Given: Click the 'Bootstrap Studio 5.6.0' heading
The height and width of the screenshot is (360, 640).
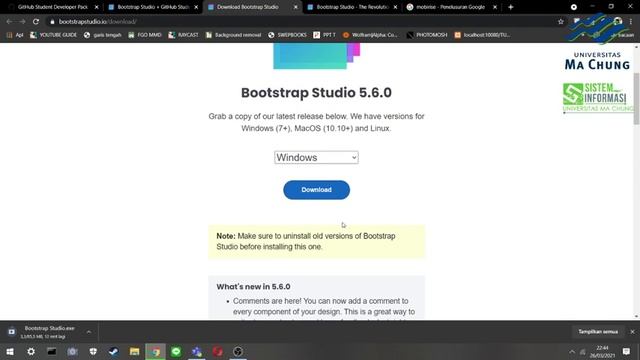Looking at the screenshot, I should click(316, 93).
